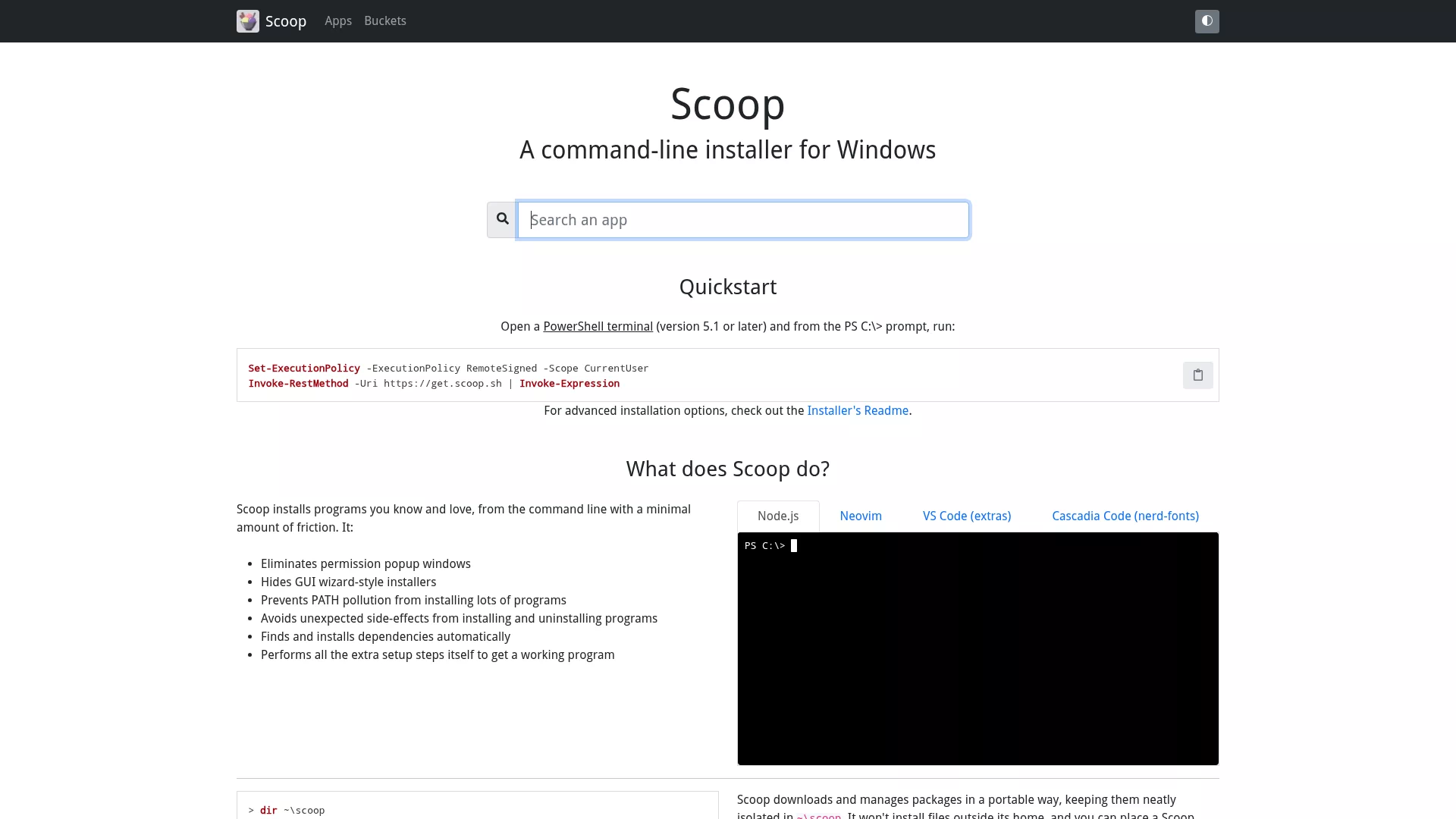Viewport: 1456px width, 819px height.
Task: Toggle the dark/light theme button
Action: (x=1207, y=21)
